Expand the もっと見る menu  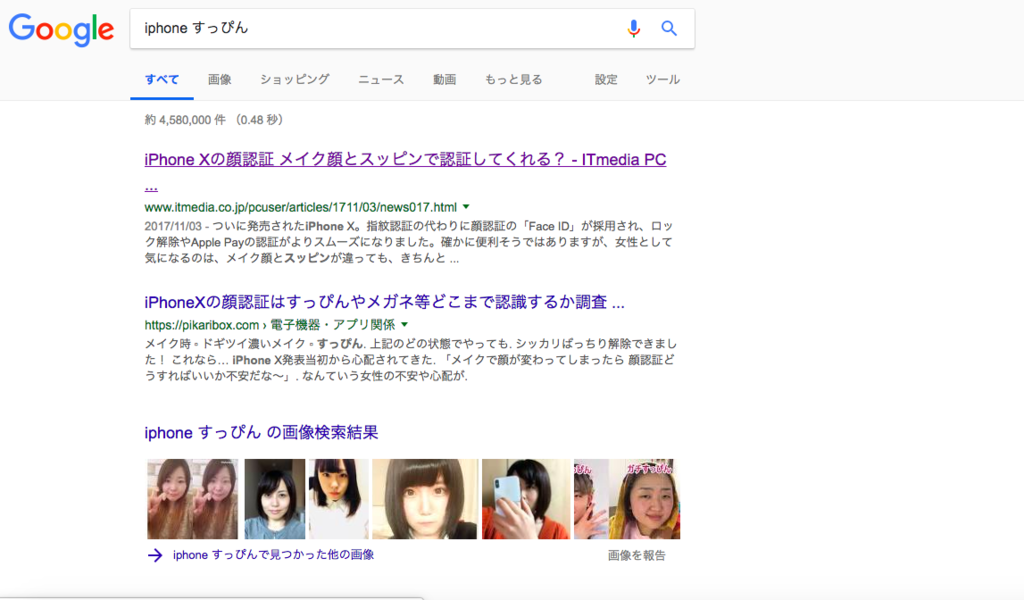[513, 80]
